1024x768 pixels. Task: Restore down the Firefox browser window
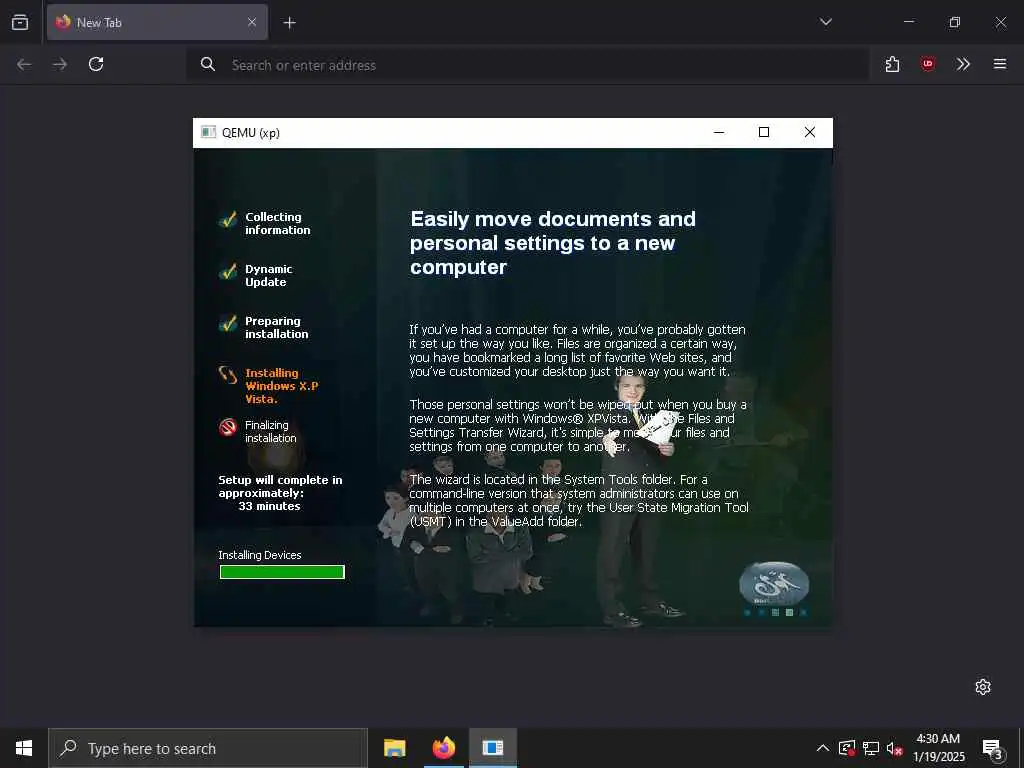(x=954, y=22)
